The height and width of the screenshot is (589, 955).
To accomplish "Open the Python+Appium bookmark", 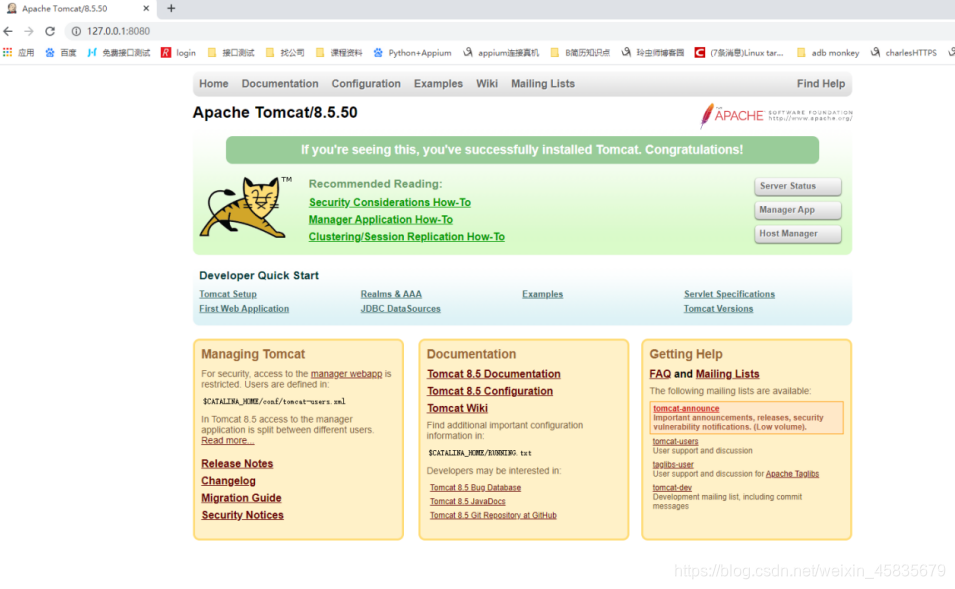I will (412, 53).
